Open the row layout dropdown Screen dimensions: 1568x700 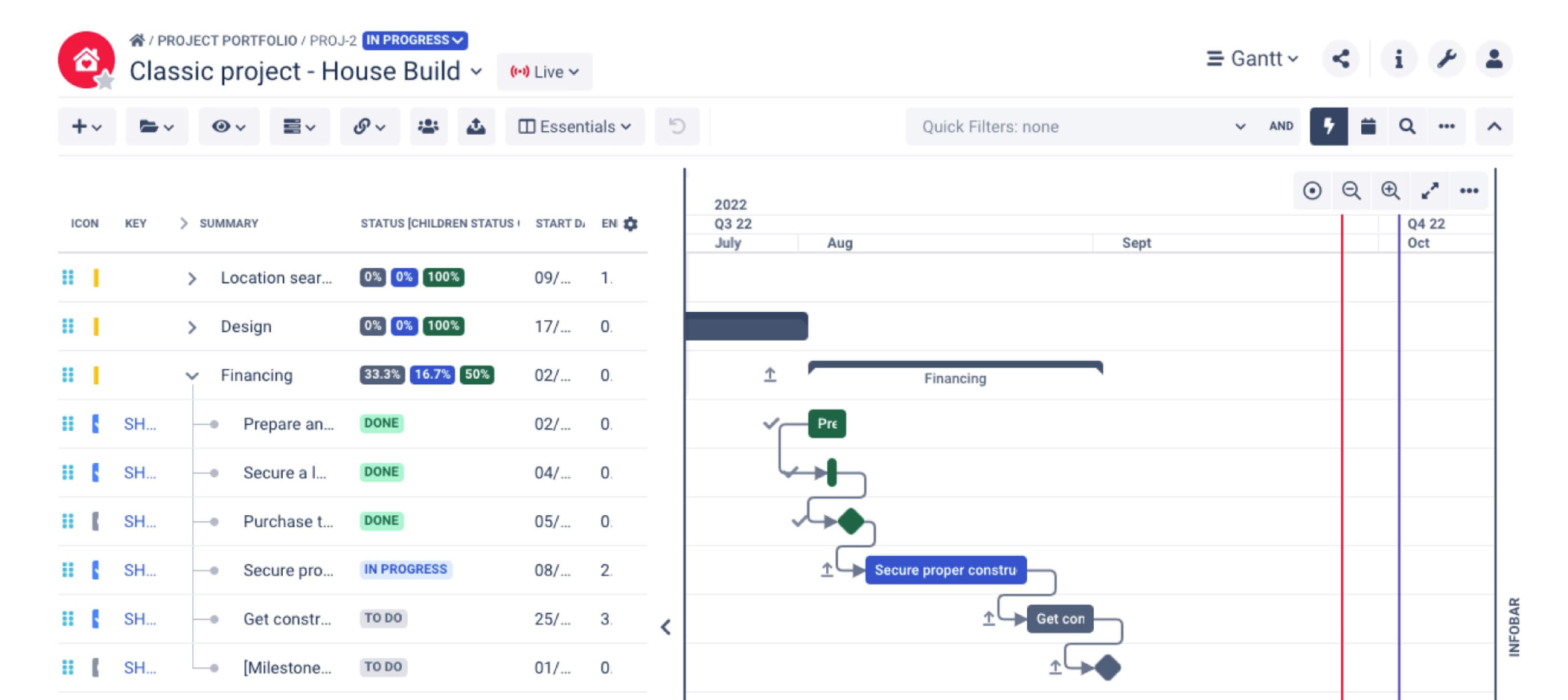point(299,126)
